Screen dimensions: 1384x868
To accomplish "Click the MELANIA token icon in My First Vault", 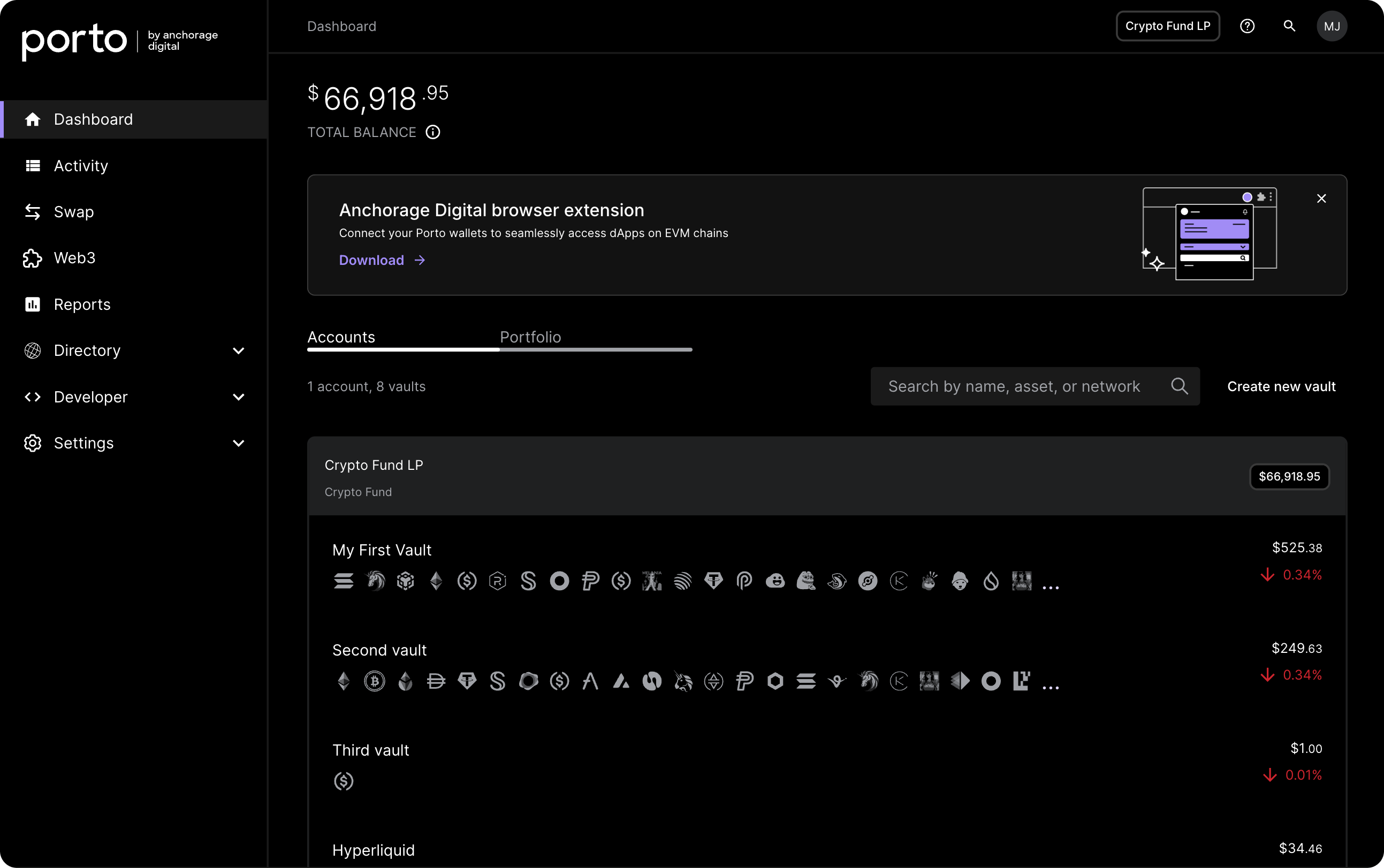I will [x=652, y=581].
